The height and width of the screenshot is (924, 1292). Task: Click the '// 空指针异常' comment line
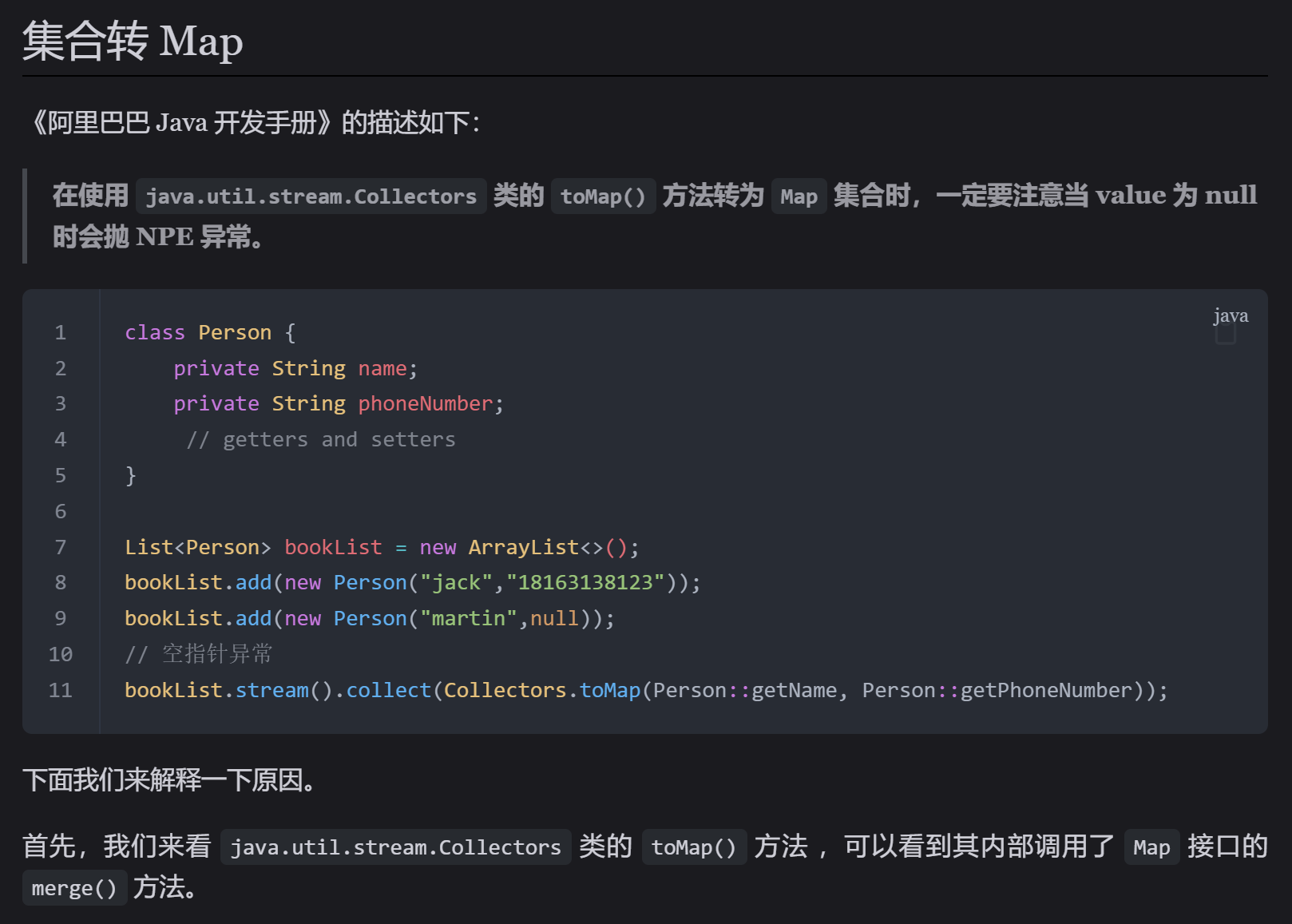pyautogui.click(x=199, y=654)
